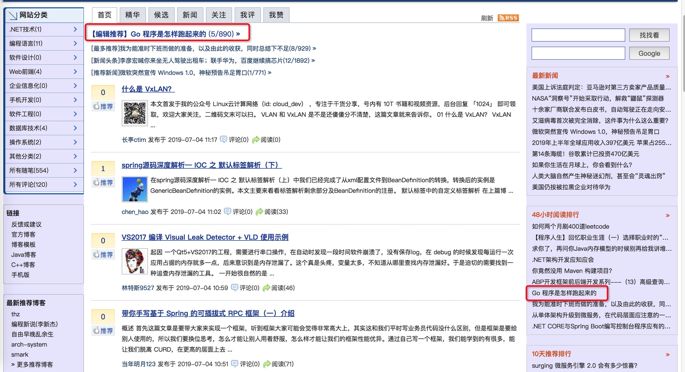Focus the search field beside 找找看
This screenshot has width=685, height=372.
pyautogui.click(x=578, y=35)
